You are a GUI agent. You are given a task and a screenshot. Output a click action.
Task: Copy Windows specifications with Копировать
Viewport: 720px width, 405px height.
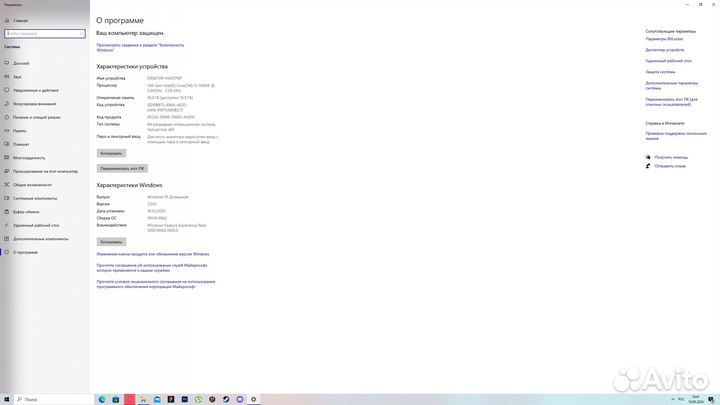tap(111, 242)
